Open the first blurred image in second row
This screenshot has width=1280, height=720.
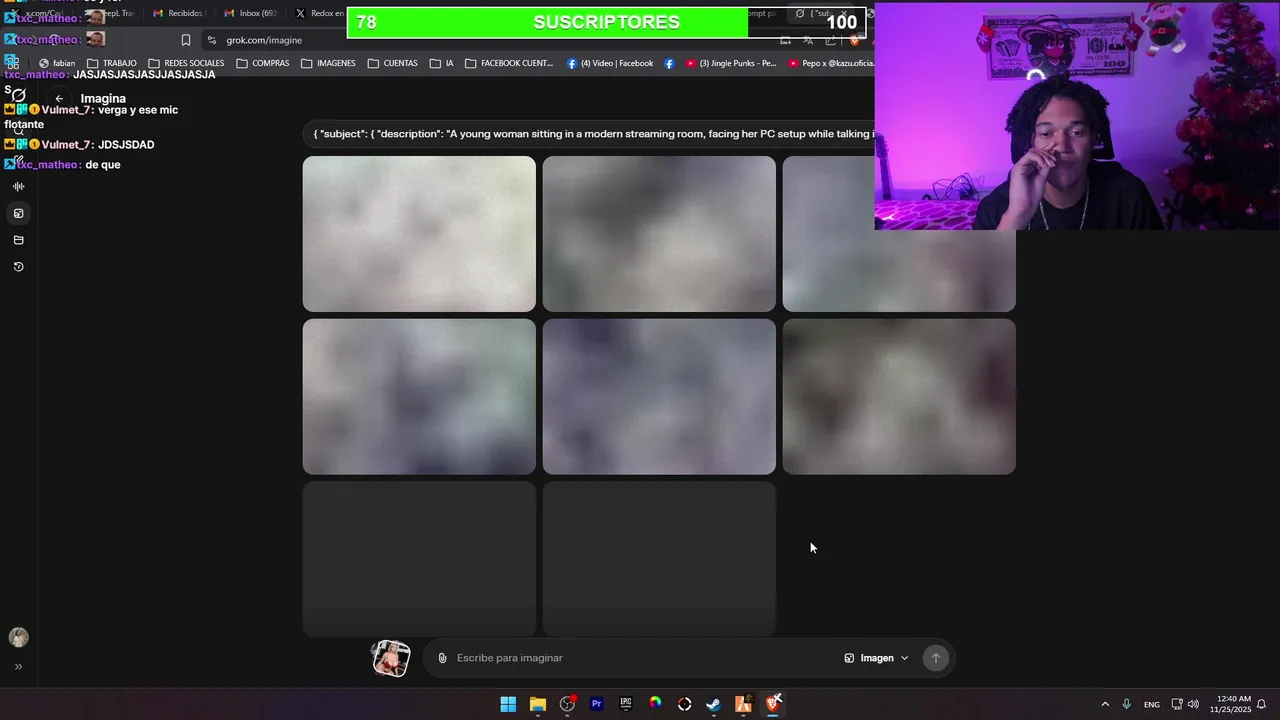[419, 397]
